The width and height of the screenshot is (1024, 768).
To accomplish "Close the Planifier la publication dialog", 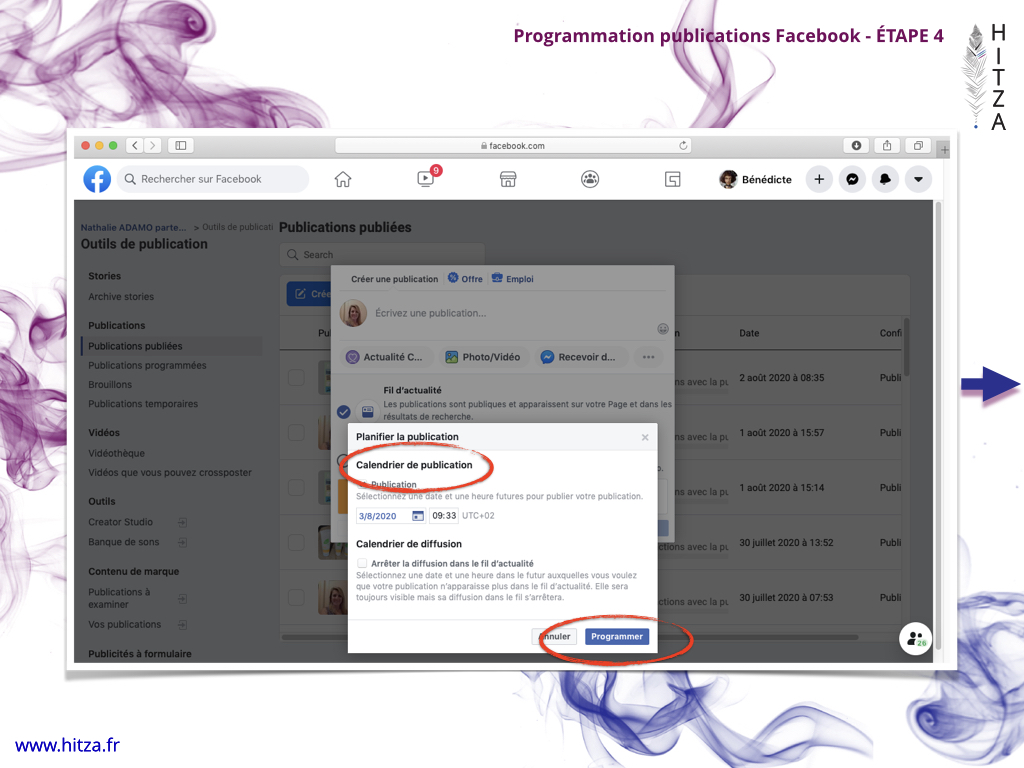I will pos(645,437).
